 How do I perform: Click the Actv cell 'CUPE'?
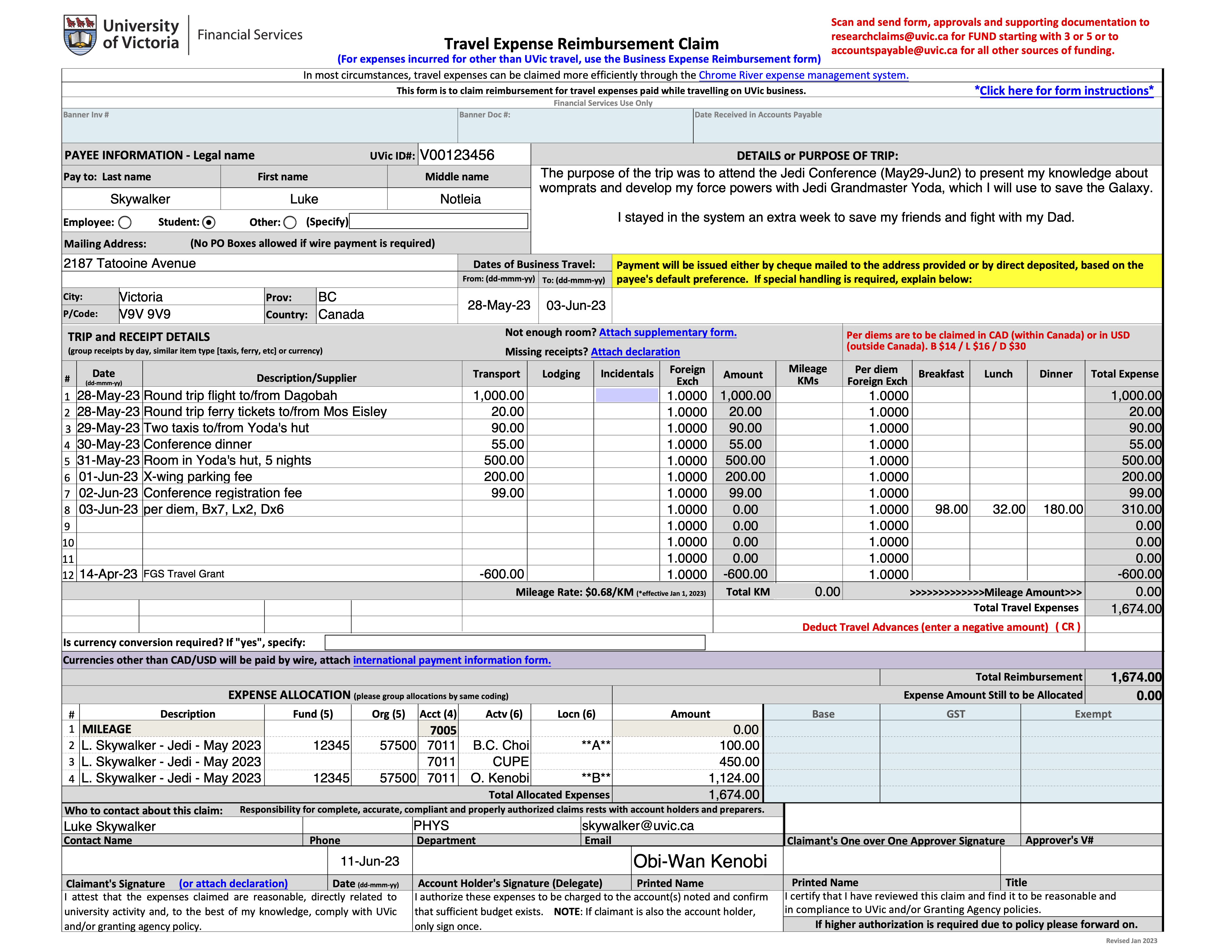tap(495, 762)
